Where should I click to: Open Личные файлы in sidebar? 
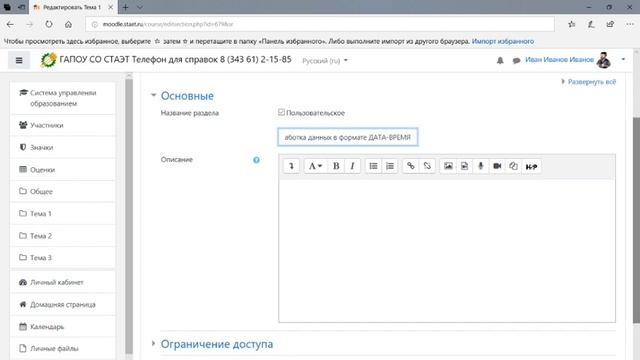63,349
